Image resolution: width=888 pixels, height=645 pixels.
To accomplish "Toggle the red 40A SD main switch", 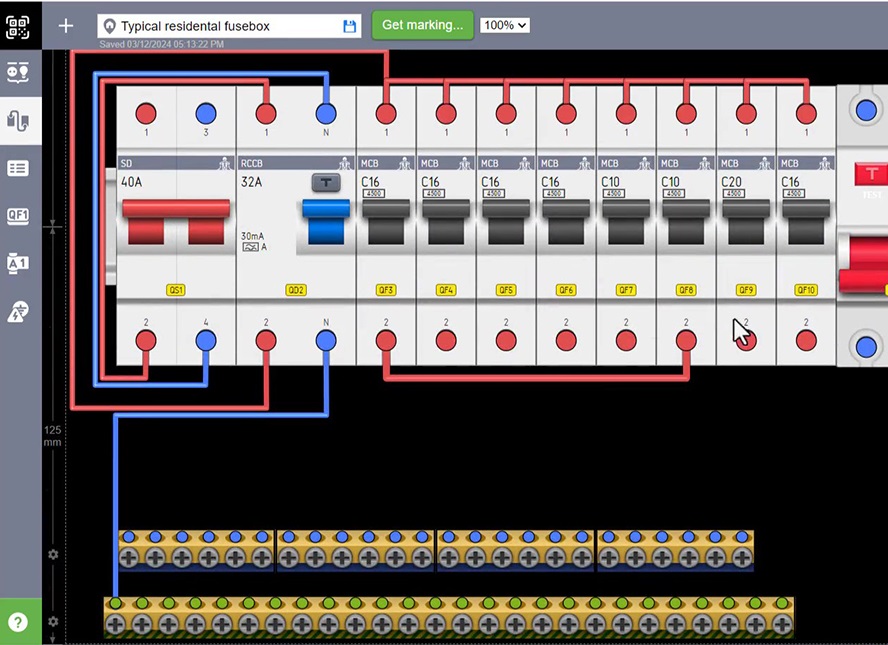I will pyautogui.click(x=175, y=220).
